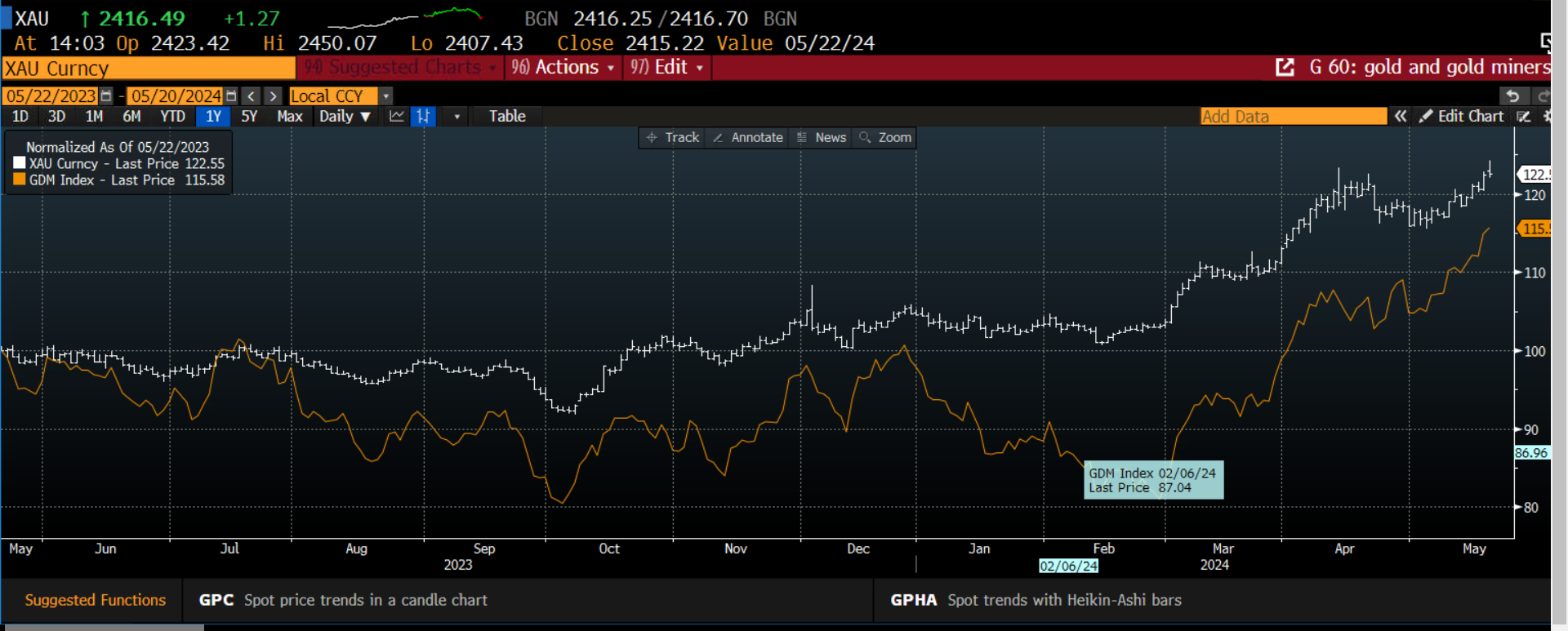Click the white XAU Curncy legend swatch
This screenshot has height=631, width=1568.
click(x=20, y=163)
